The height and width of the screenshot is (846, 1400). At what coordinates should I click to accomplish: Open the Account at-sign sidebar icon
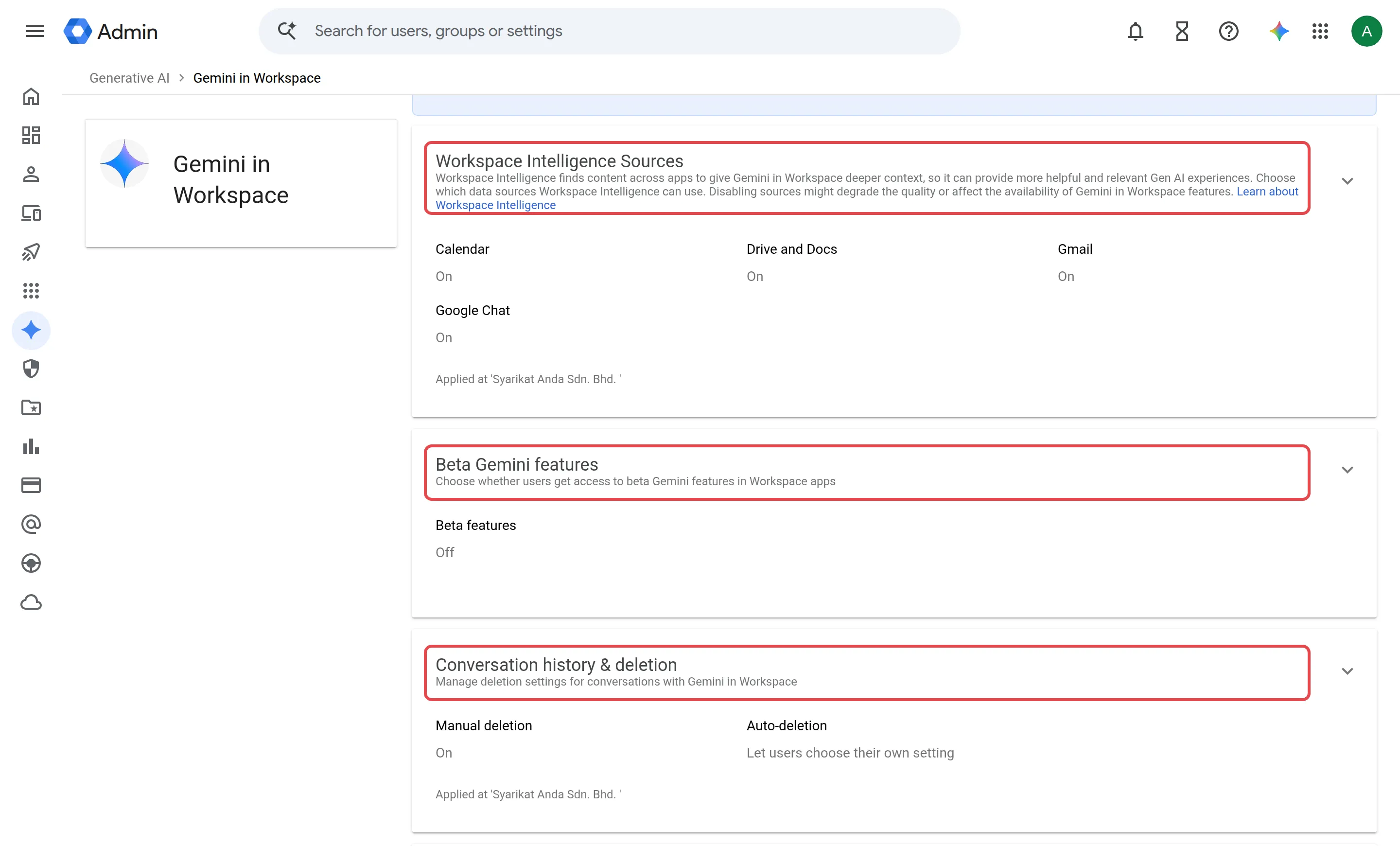tap(31, 524)
